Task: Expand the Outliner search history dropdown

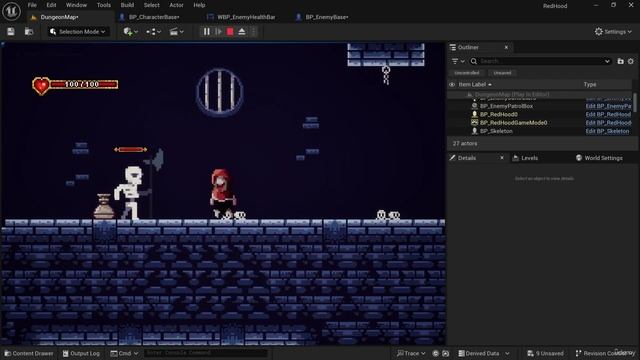Action: (607, 61)
